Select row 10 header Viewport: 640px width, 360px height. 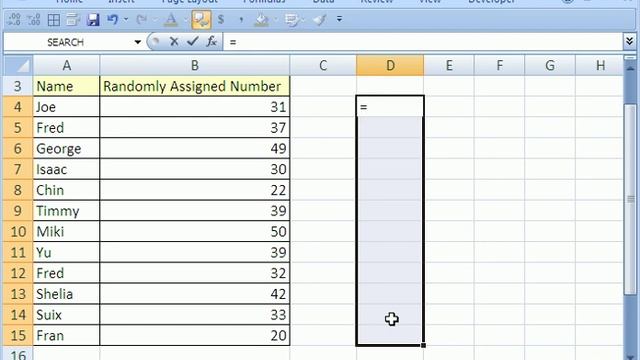coord(18,231)
